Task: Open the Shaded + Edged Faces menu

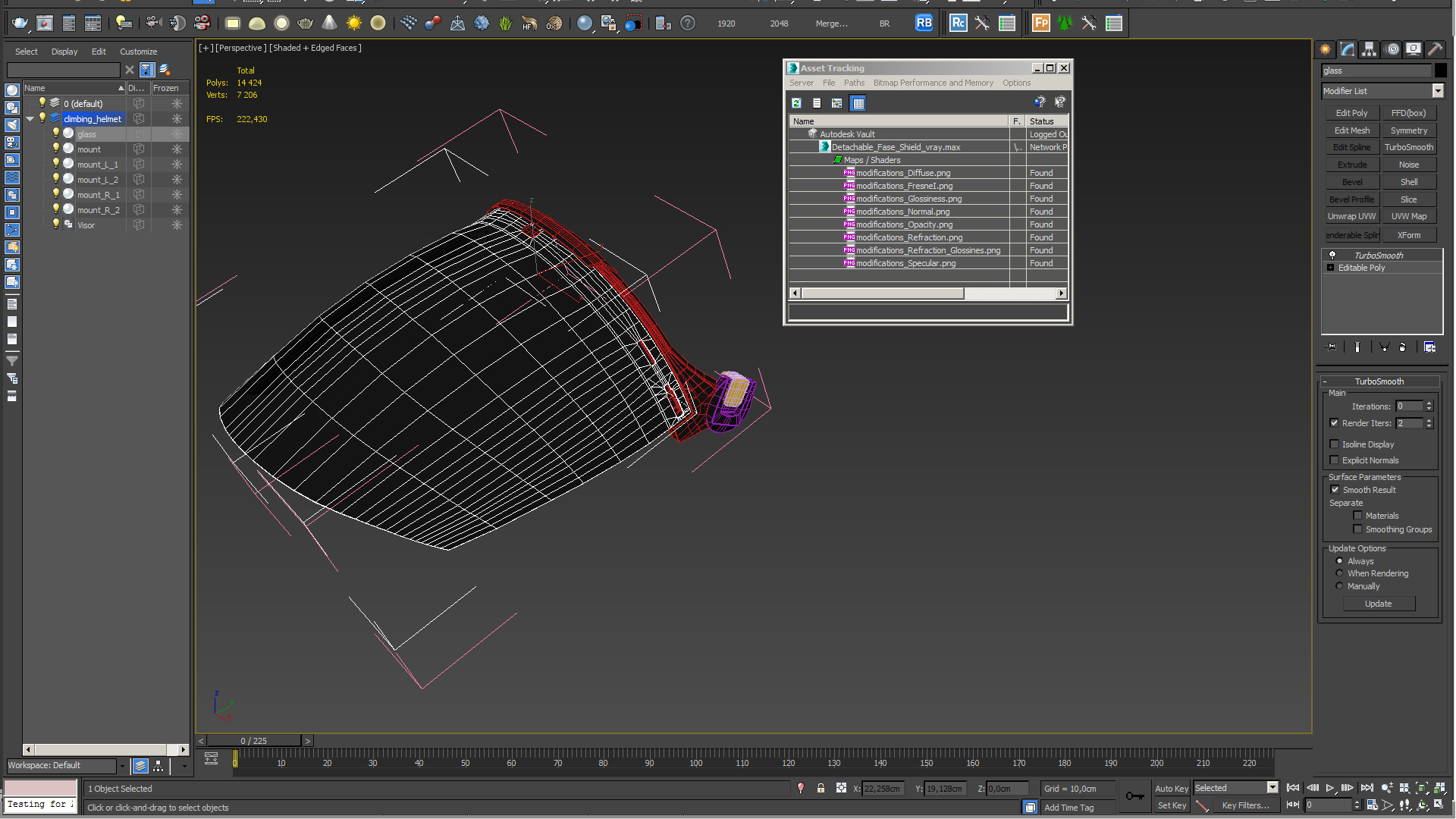Action: tap(315, 48)
